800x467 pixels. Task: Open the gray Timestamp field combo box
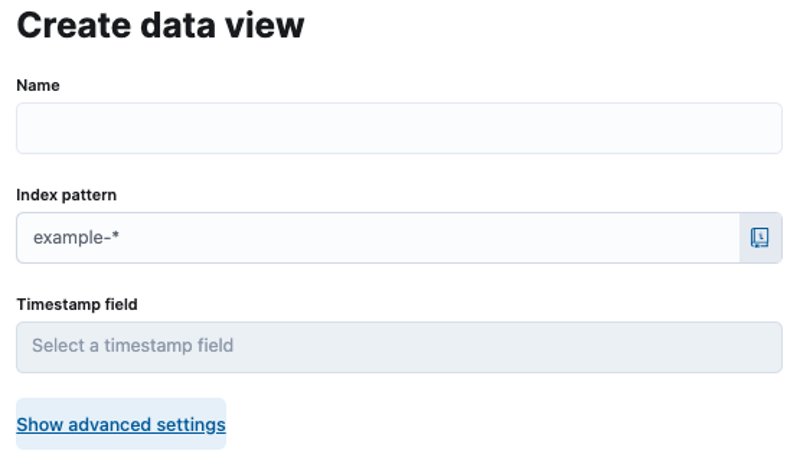point(399,347)
